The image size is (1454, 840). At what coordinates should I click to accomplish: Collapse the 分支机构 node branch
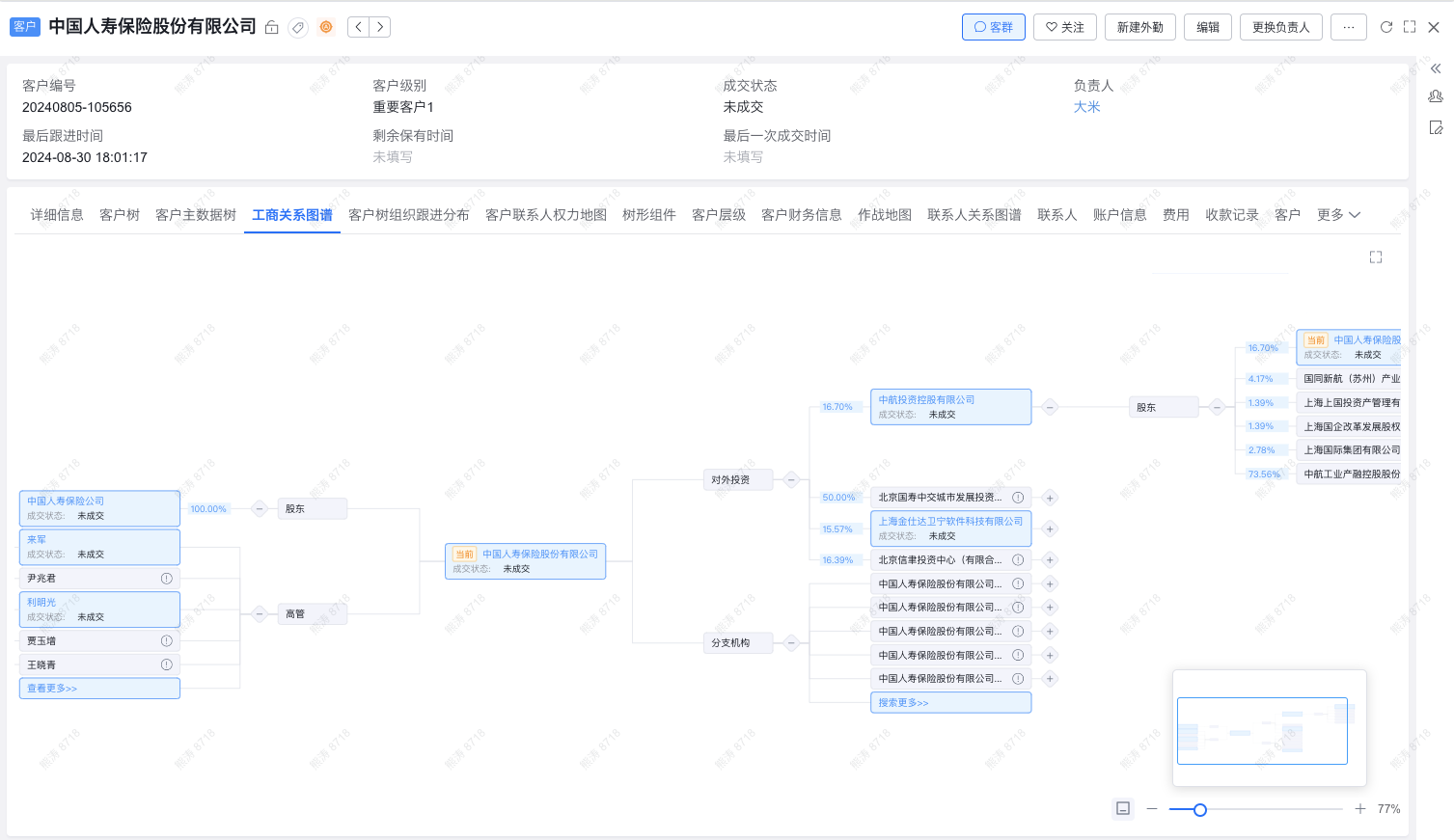pyautogui.click(x=791, y=643)
